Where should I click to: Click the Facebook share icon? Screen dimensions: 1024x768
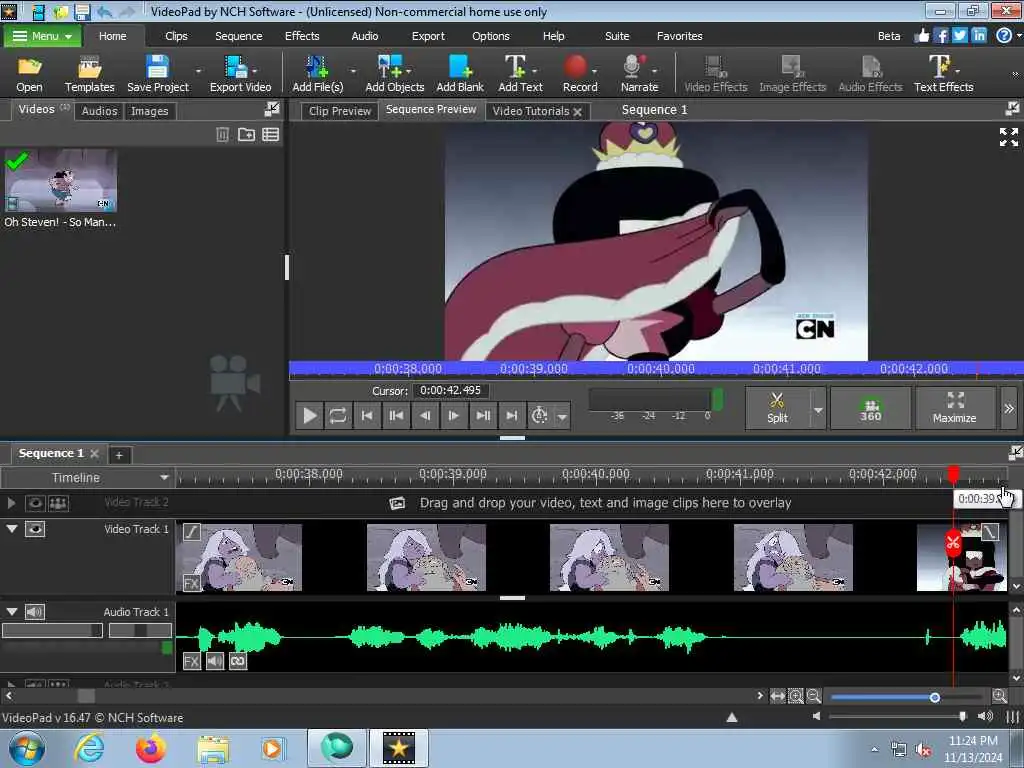[x=940, y=35]
